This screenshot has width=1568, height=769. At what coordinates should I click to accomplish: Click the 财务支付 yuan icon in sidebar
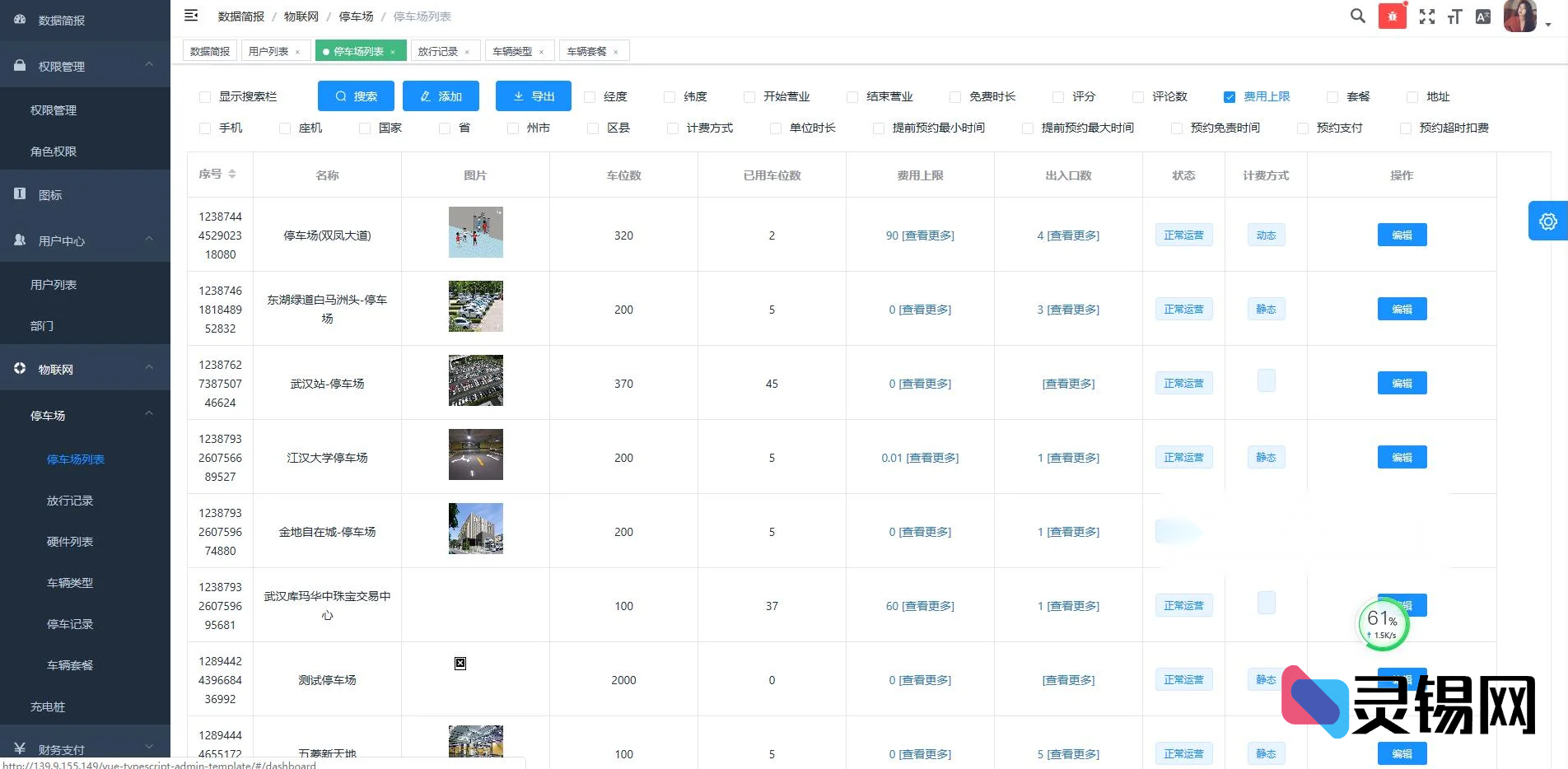click(19, 748)
